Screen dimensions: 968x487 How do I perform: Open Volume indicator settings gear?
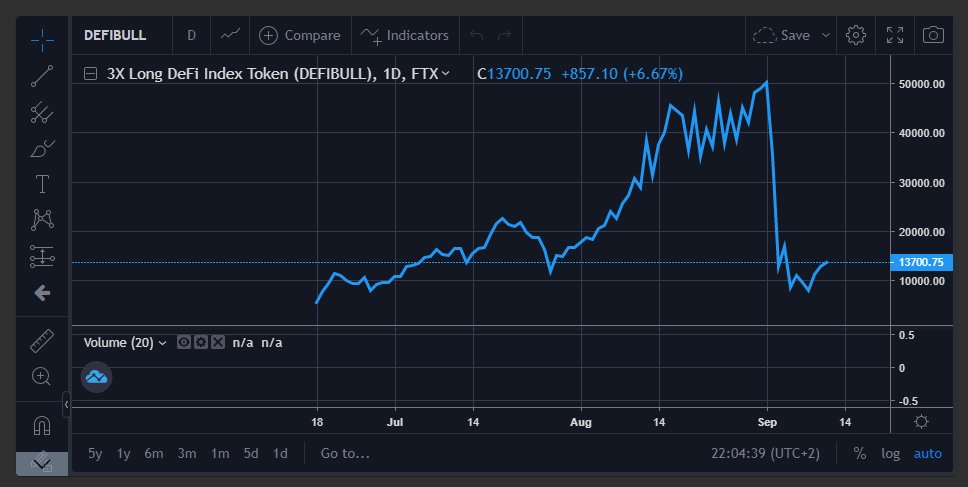tap(201, 342)
